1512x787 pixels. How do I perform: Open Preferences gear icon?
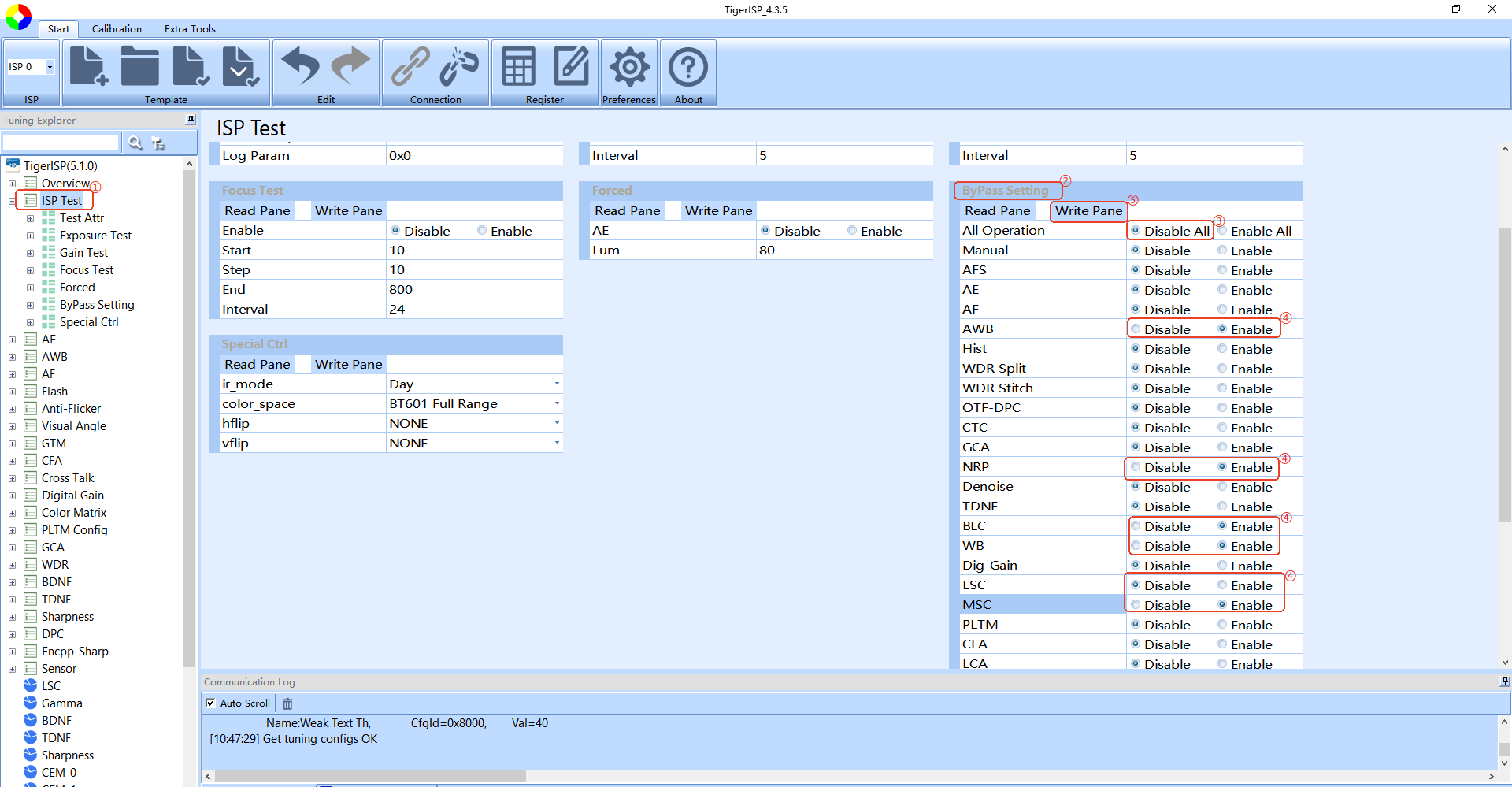click(x=629, y=67)
